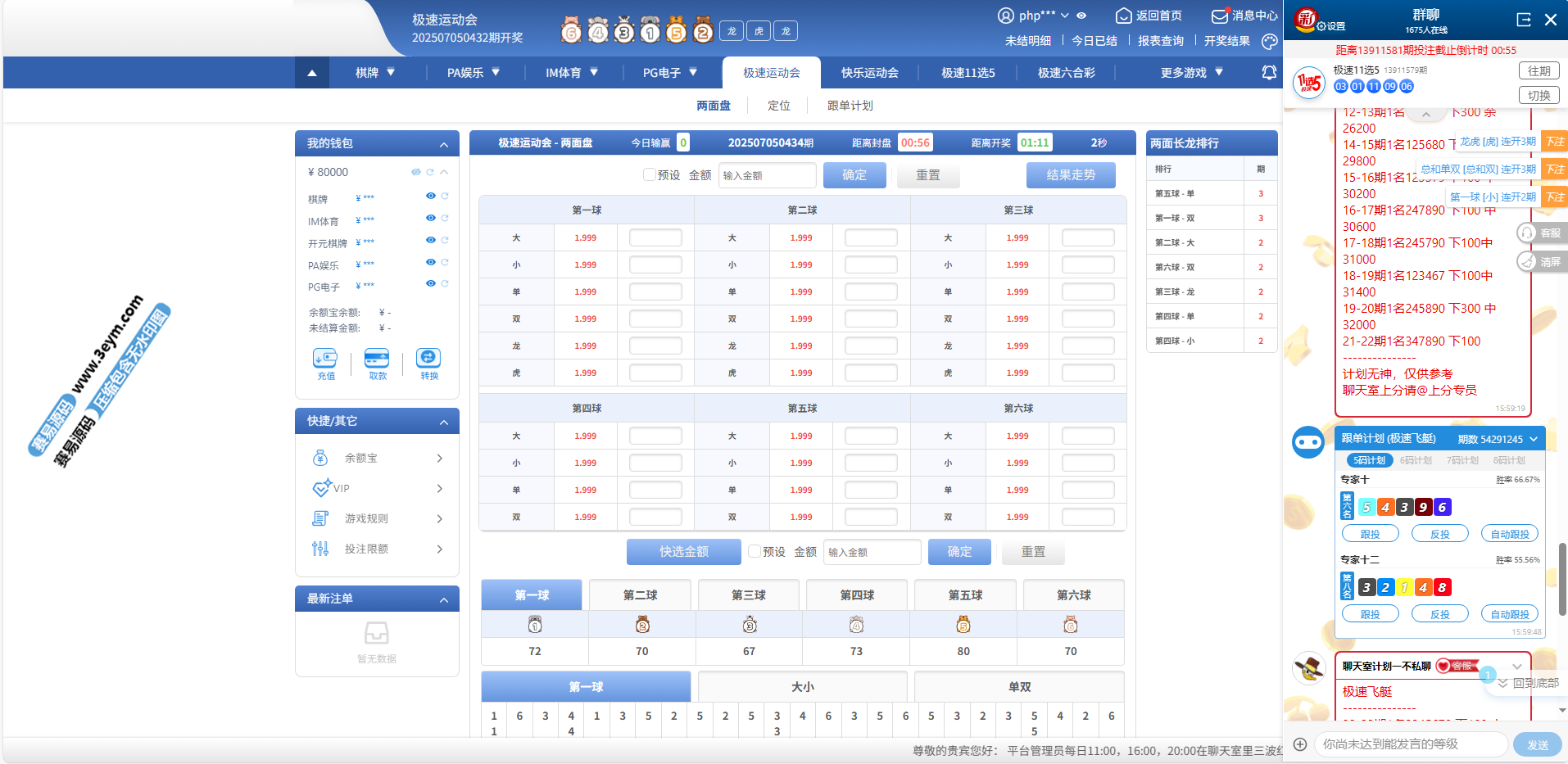Open the PA娱乐 dropdown menu
The image size is (1568, 764).
click(473, 73)
